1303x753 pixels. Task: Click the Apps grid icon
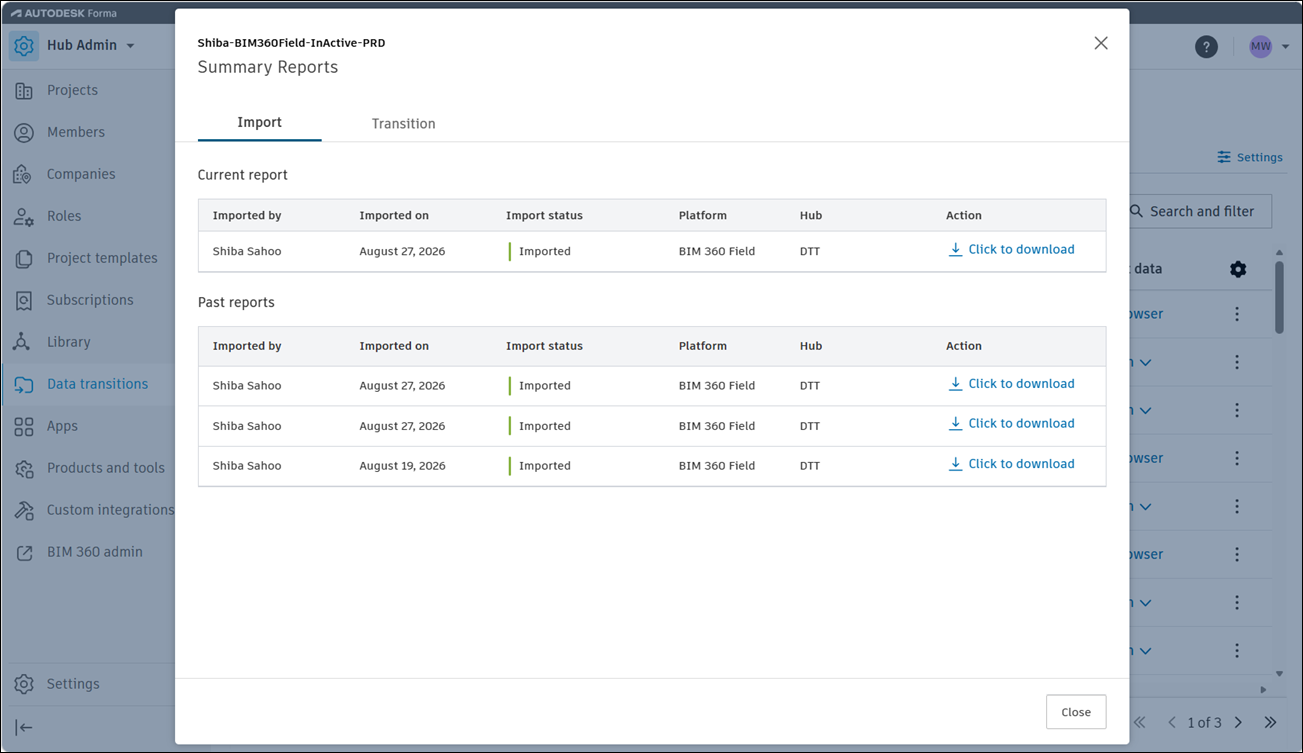pos(24,426)
